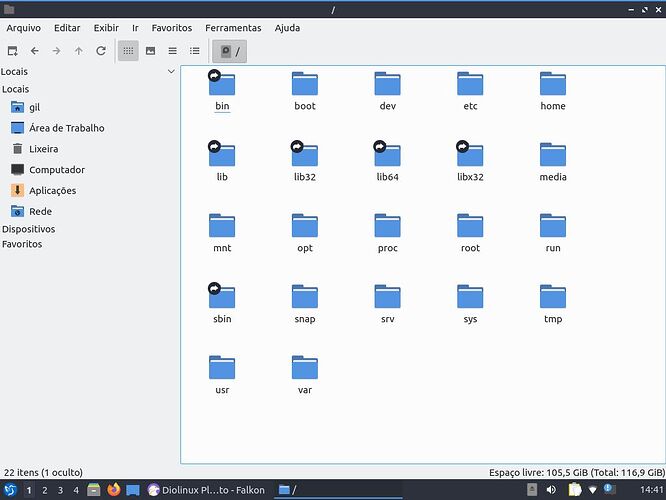Expand Dispositivos section in sidebar

[x=28, y=229]
